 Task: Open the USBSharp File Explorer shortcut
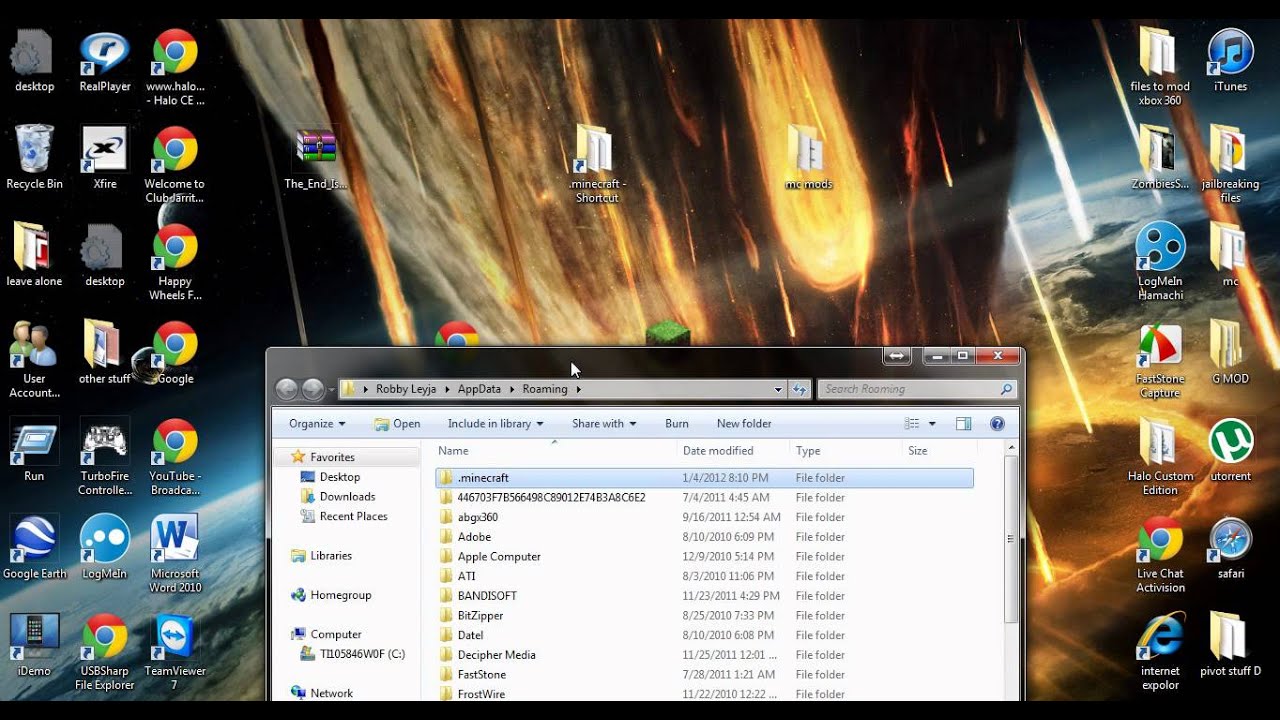(105, 652)
